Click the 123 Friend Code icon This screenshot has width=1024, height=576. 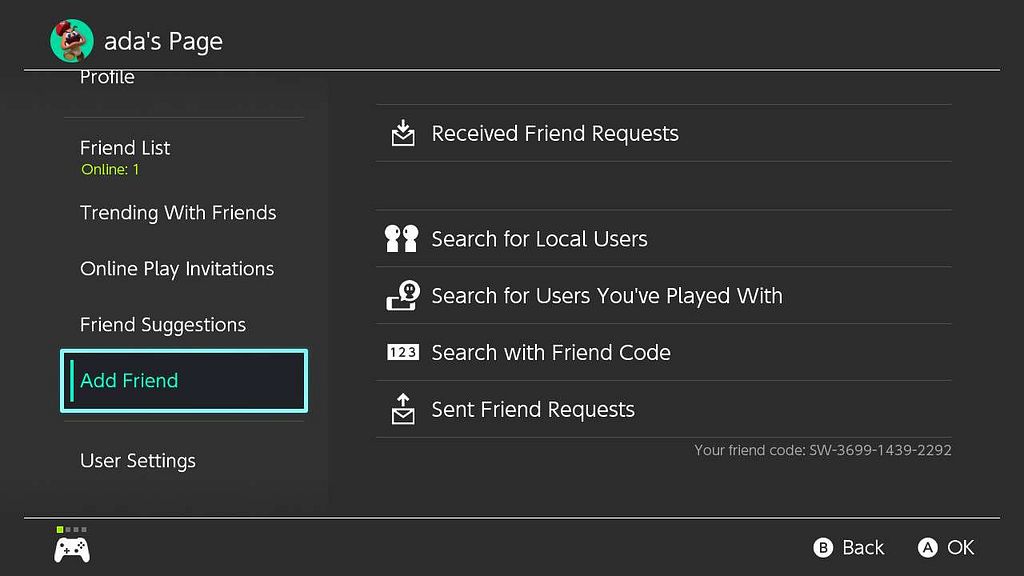tap(403, 353)
